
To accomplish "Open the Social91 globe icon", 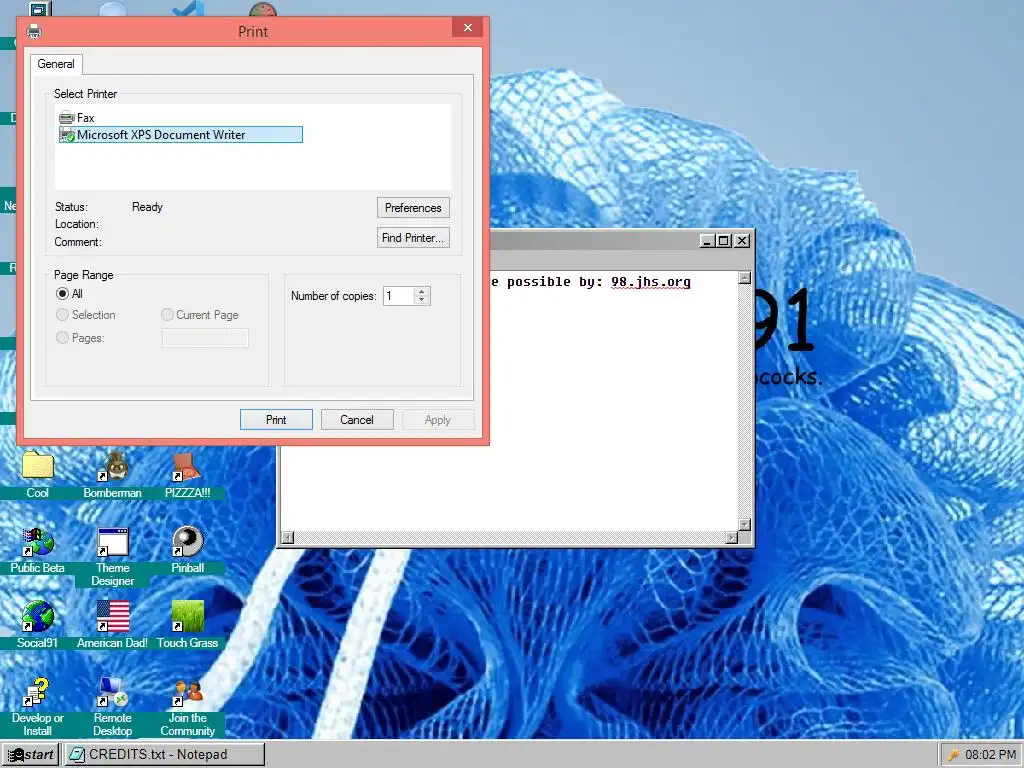I will [x=37, y=616].
